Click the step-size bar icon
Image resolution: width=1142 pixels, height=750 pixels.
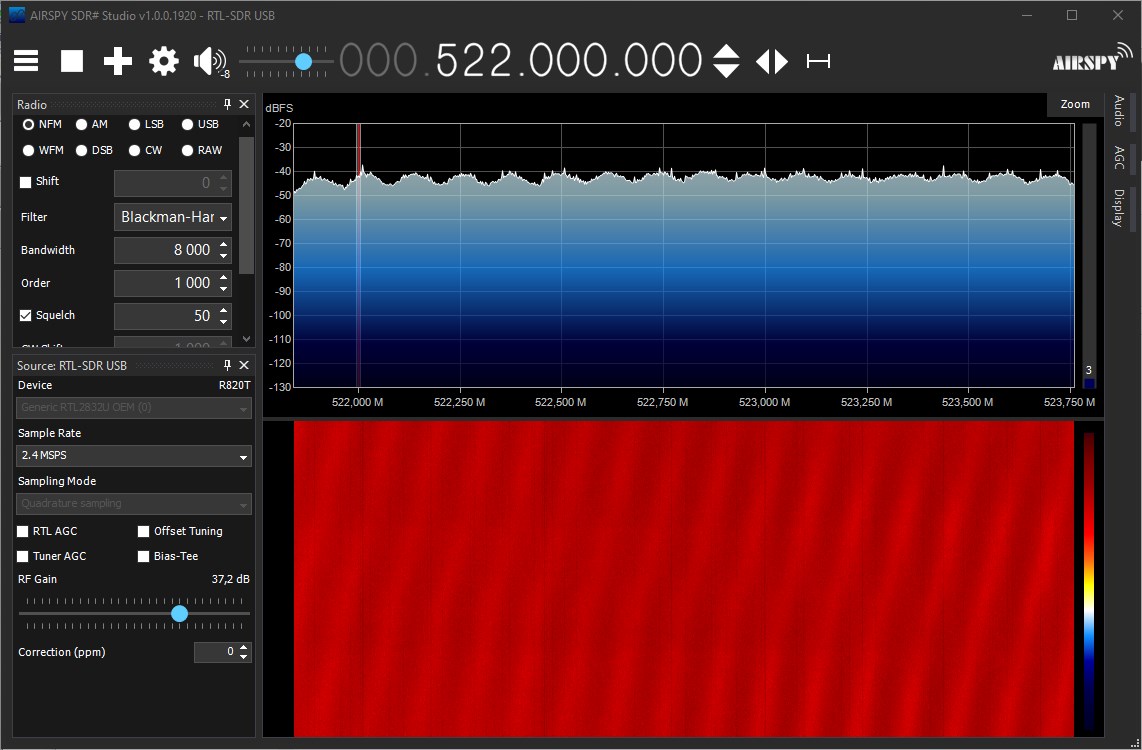[818, 61]
